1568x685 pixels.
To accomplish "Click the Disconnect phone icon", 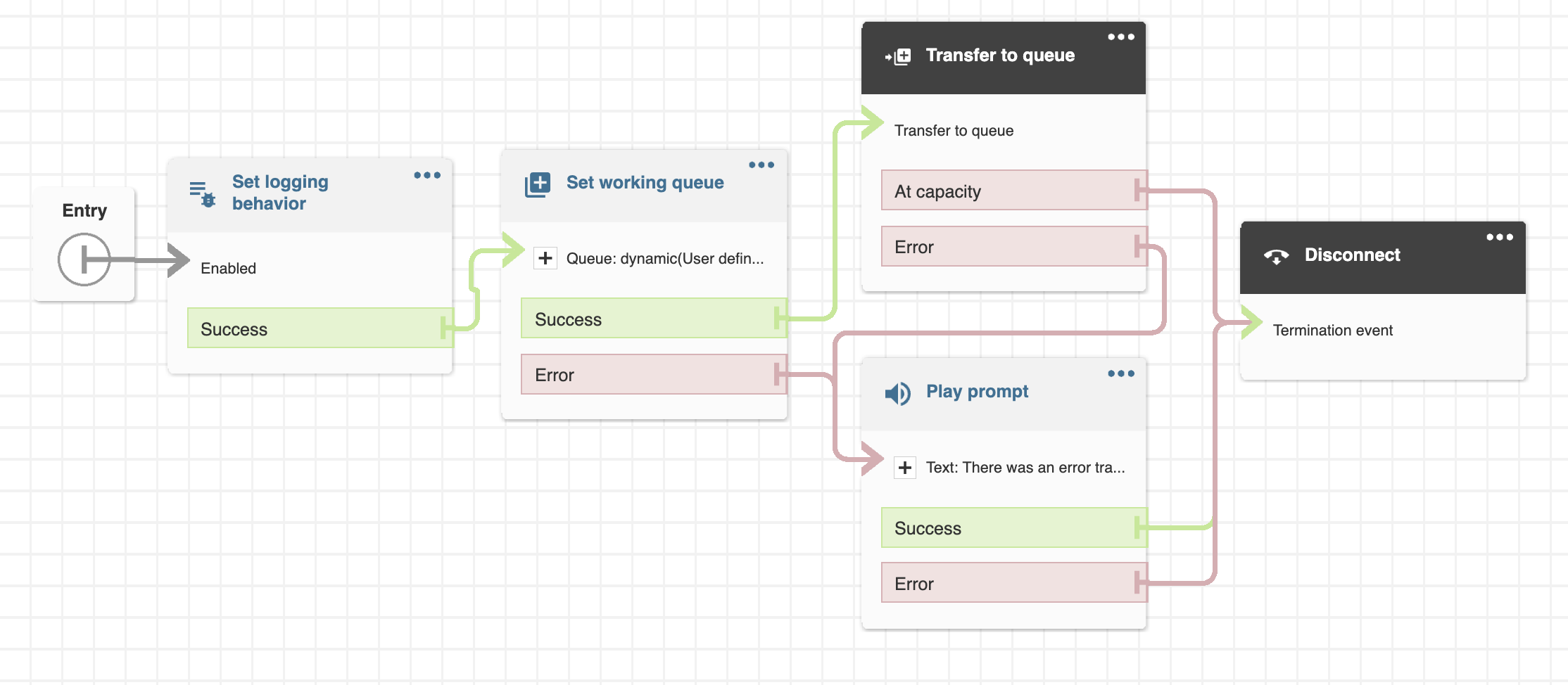I will 1276,256.
